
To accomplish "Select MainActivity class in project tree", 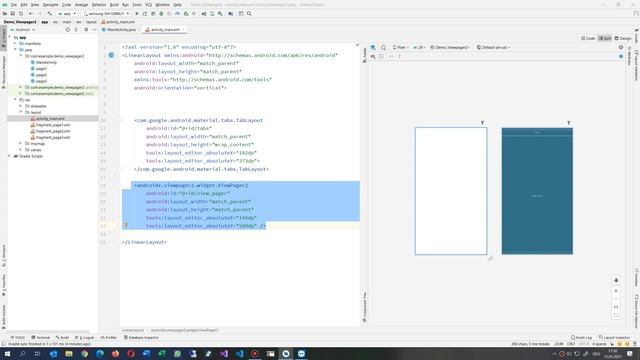I will (x=46, y=62).
